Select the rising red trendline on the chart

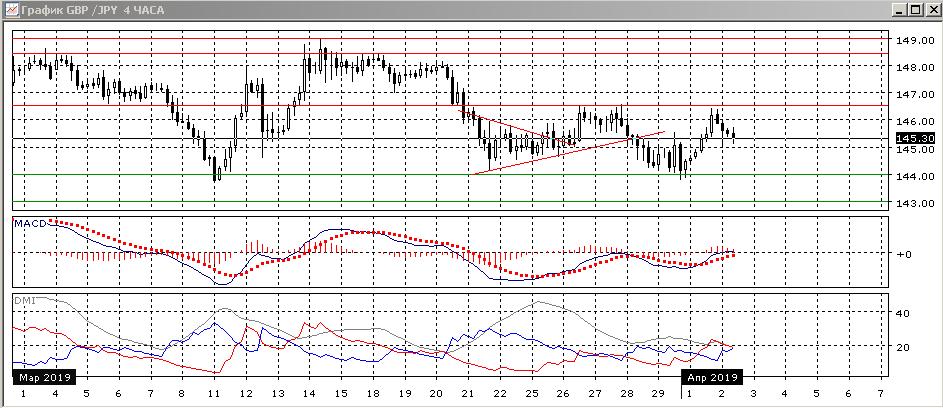coord(570,152)
